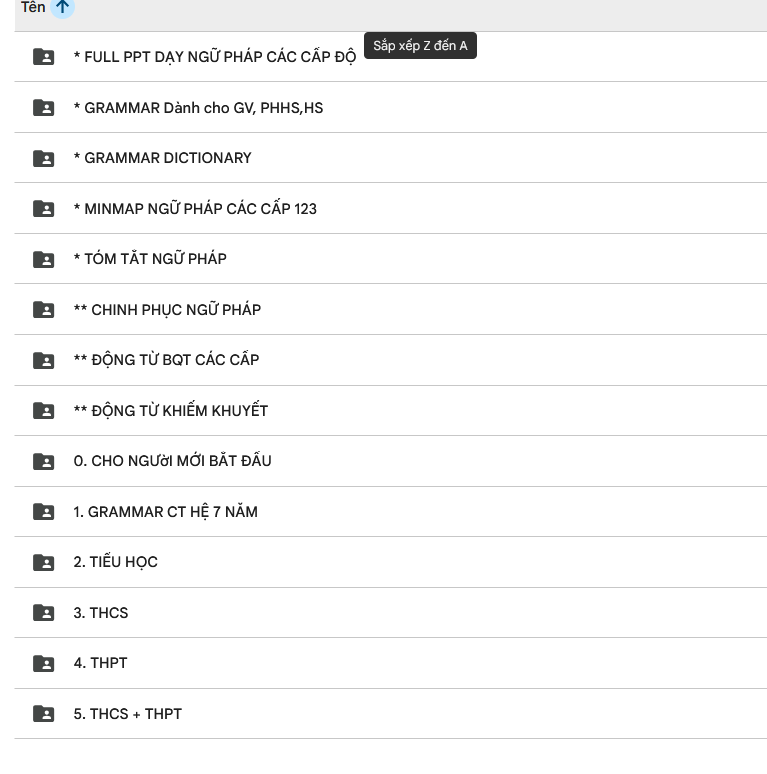This screenshot has height=774, width=767.
Task: Click the GRAMMAR DICTIONARY folder name
Action: (162, 158)
